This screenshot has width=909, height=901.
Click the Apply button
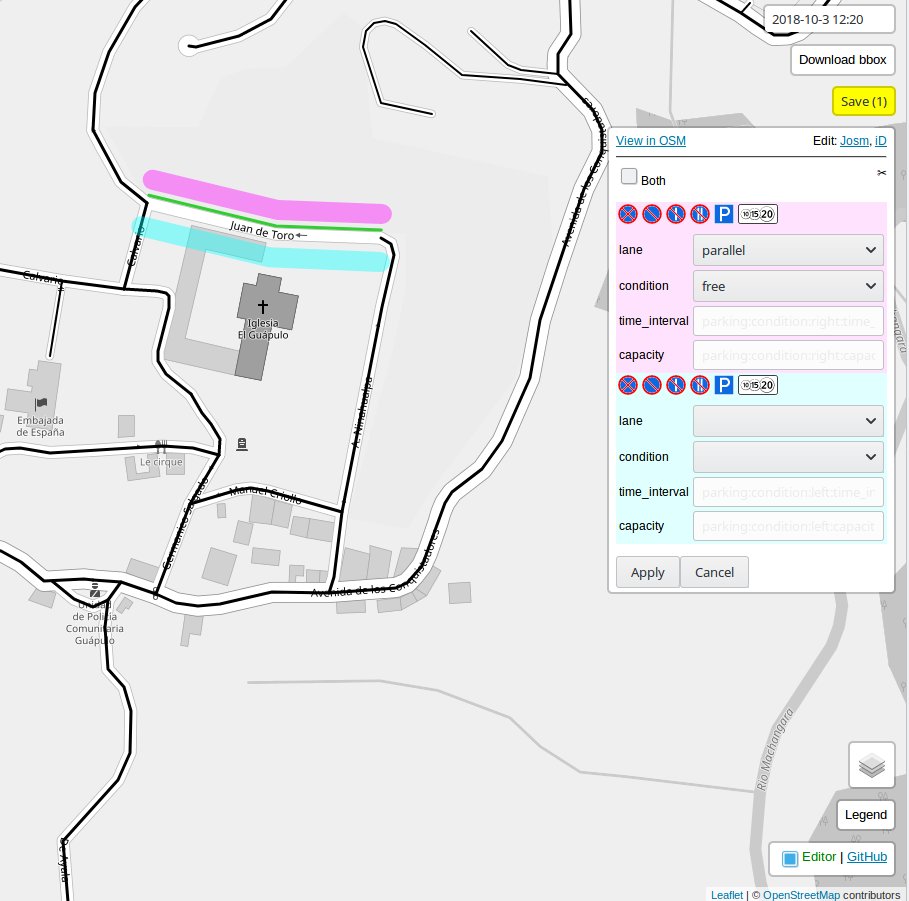pyautogui.click(x=647, y=572)
